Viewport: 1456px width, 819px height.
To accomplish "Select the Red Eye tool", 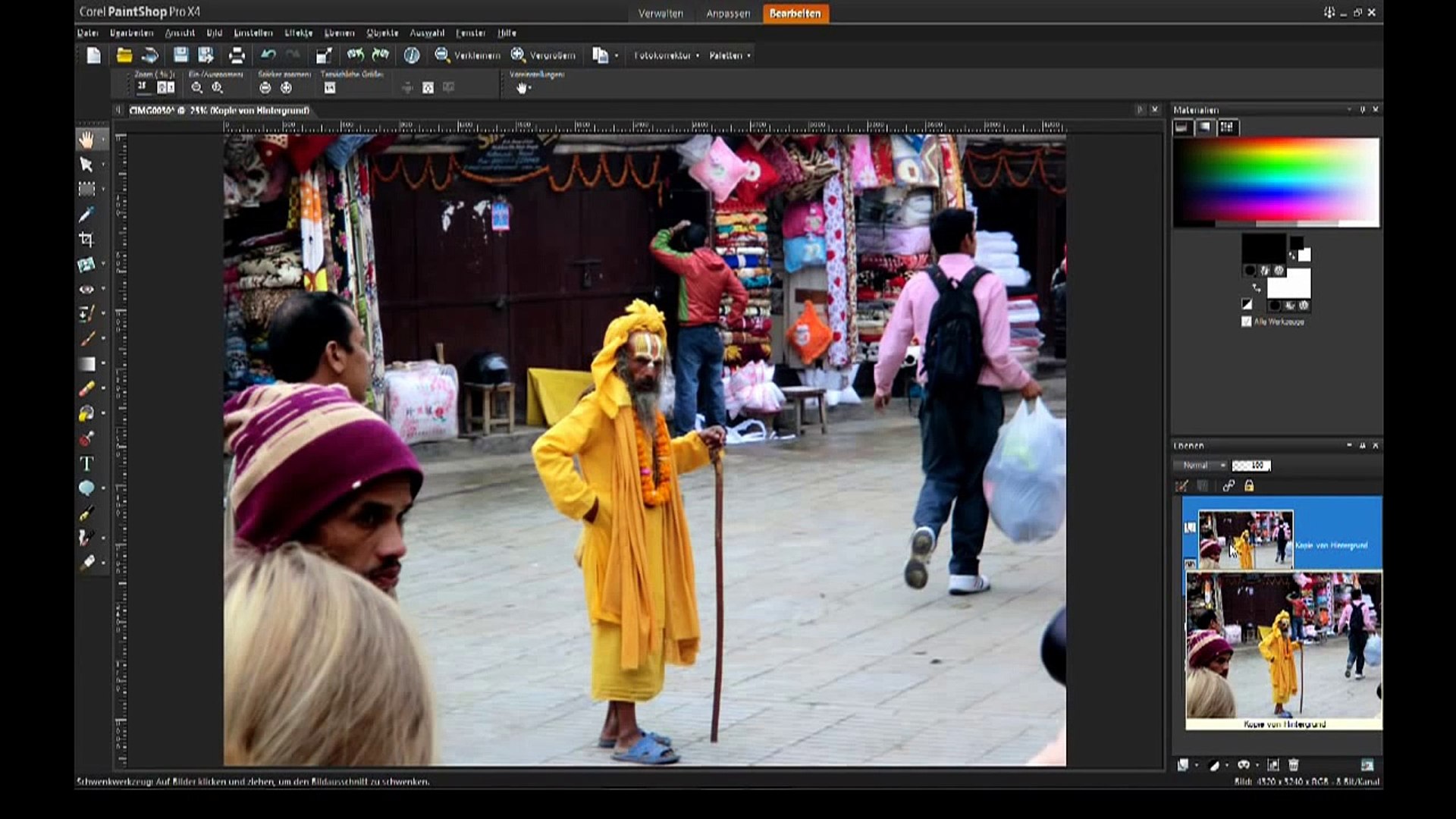I will click(86, 289).
